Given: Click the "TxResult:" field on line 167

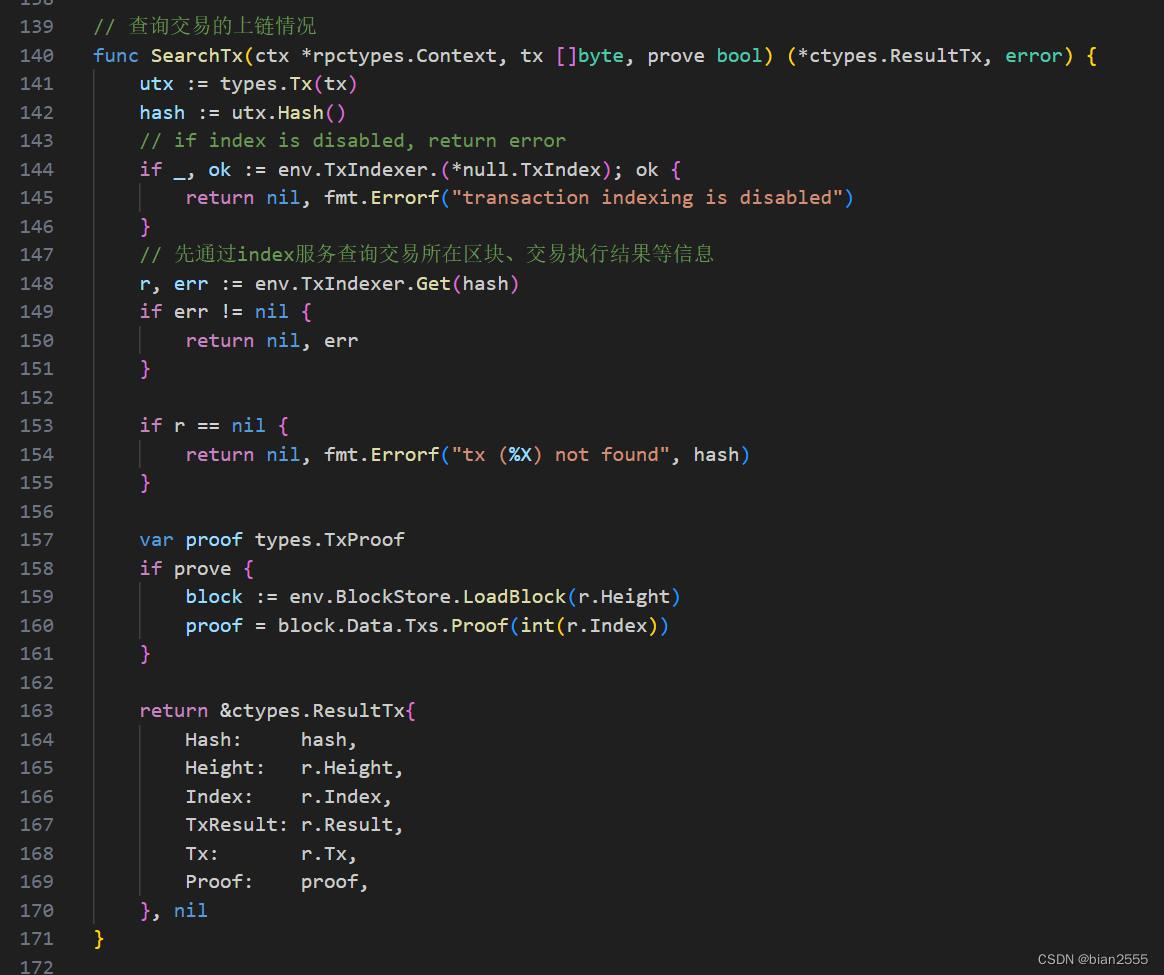Looking at the screenshot, I should (x=236, y=825).
